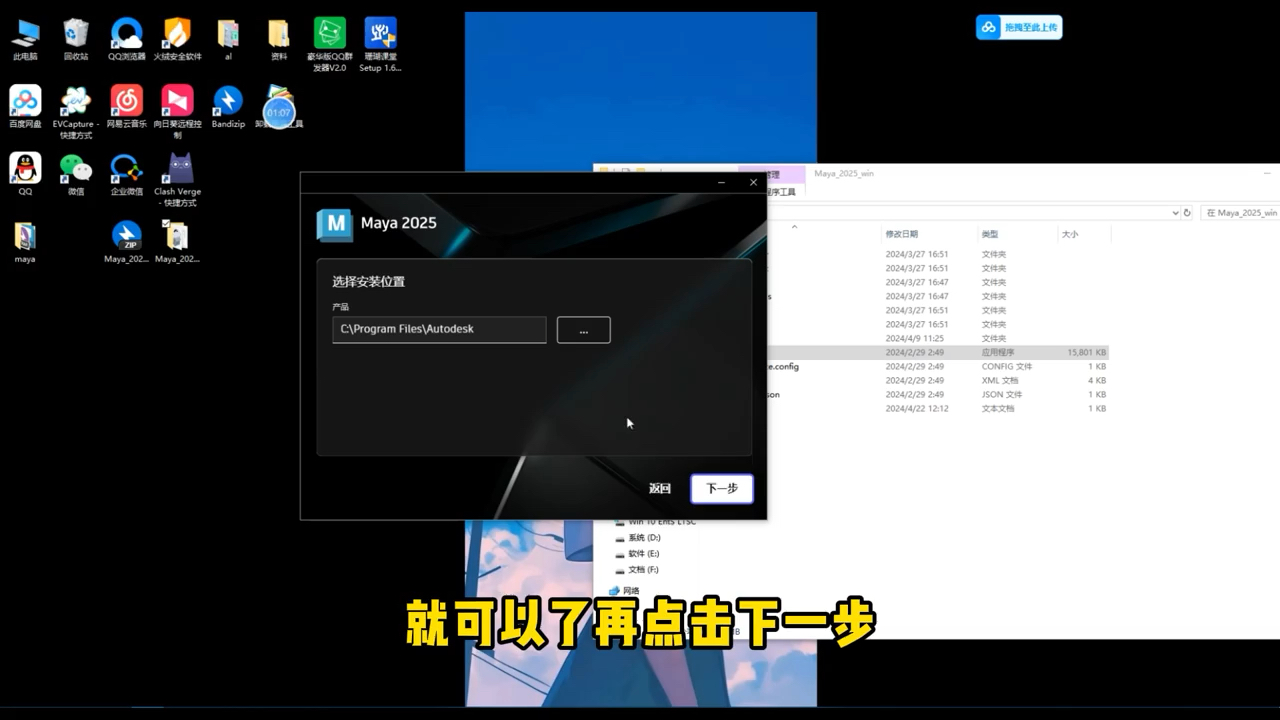Viewport: 1280px width, 720px height.
Task: Select the 珊瑚课堂 Setup installer icon
Action: (380, 44)
